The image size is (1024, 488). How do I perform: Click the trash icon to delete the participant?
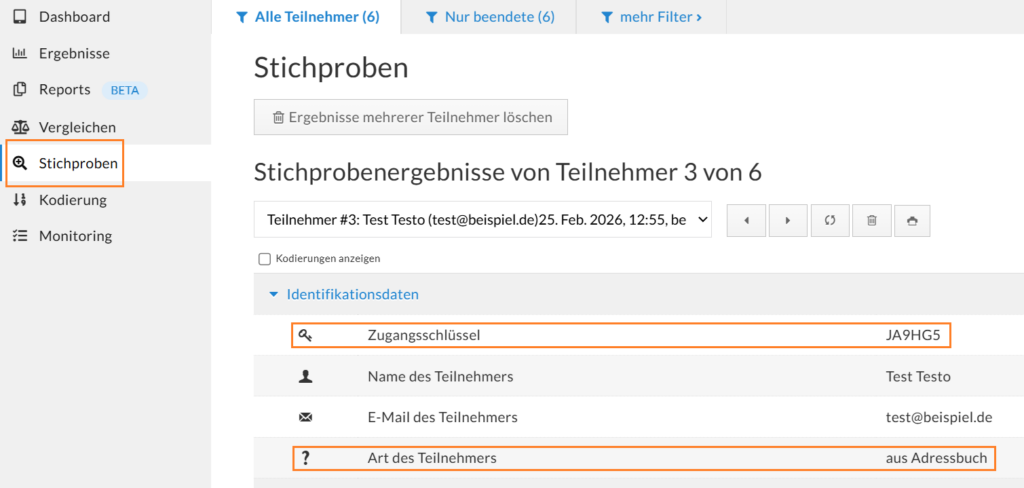871,220
